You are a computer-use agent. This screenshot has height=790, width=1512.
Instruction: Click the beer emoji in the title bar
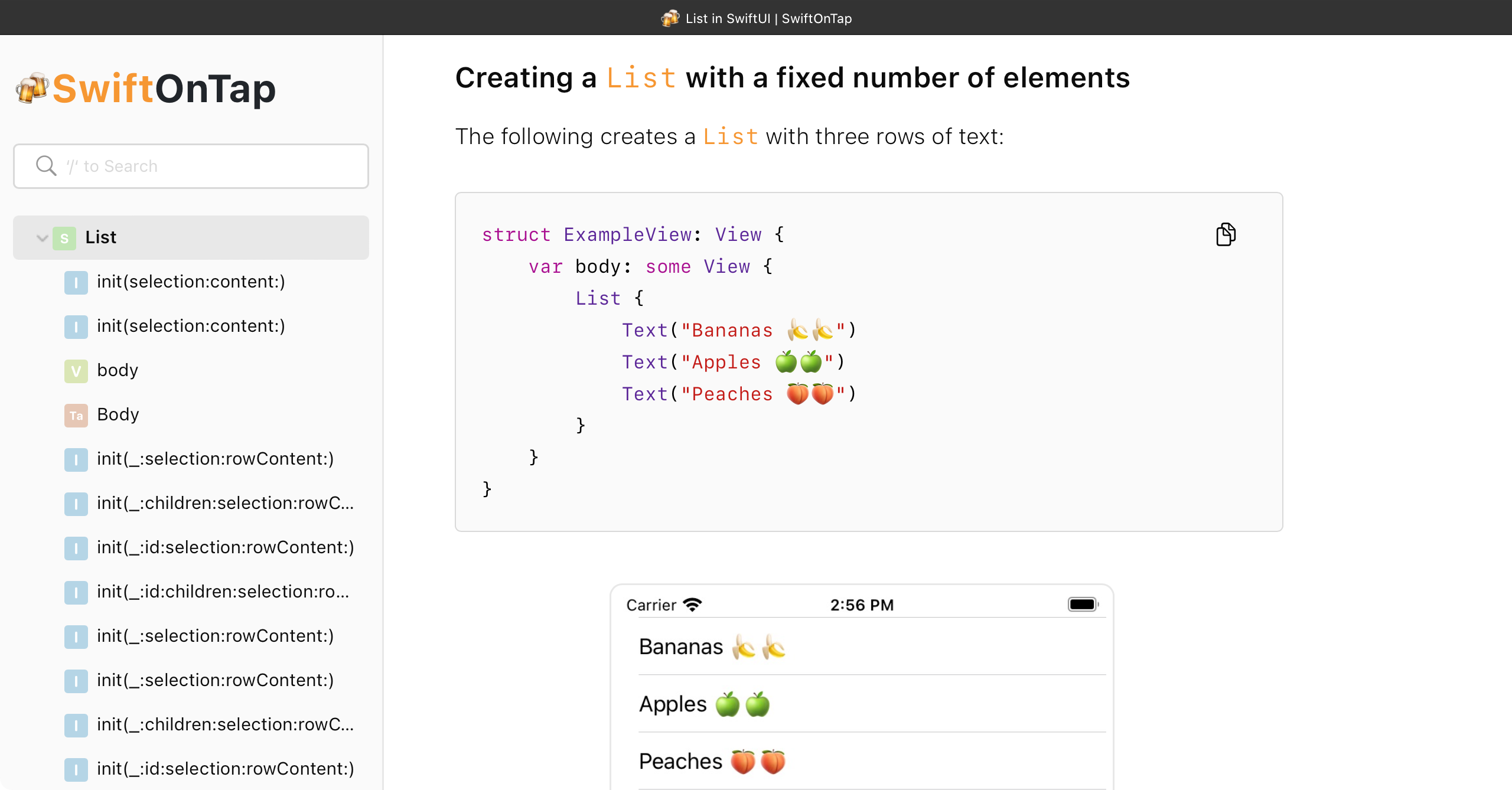pos(669,18)
